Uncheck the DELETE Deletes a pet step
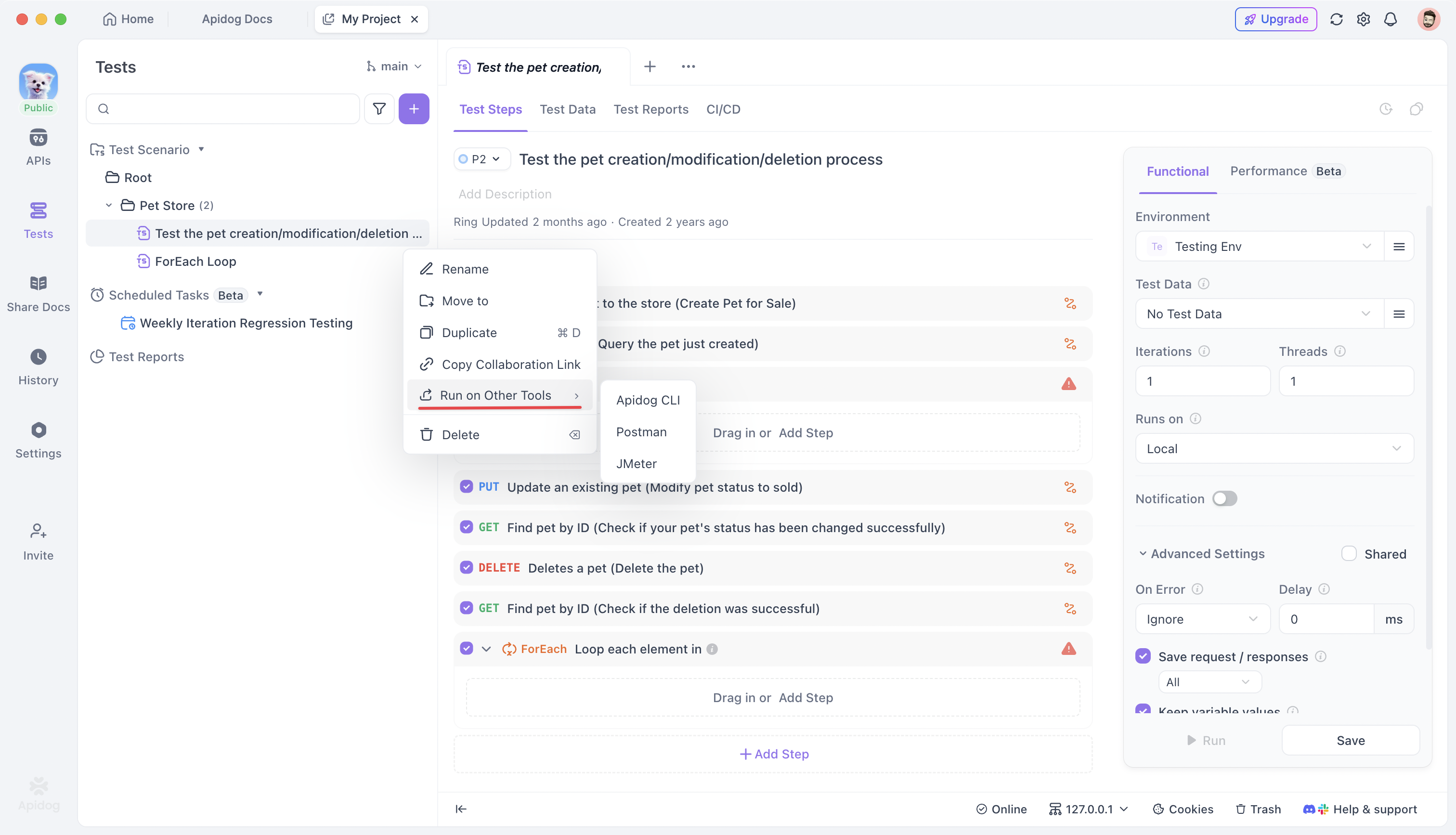 pyautogui.click(x=466, y=567)
